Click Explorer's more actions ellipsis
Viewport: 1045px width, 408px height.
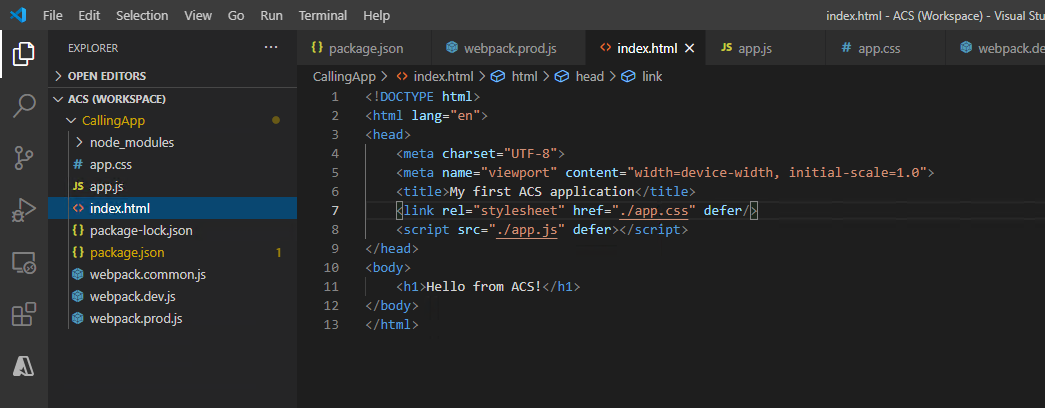coord(271,47)
